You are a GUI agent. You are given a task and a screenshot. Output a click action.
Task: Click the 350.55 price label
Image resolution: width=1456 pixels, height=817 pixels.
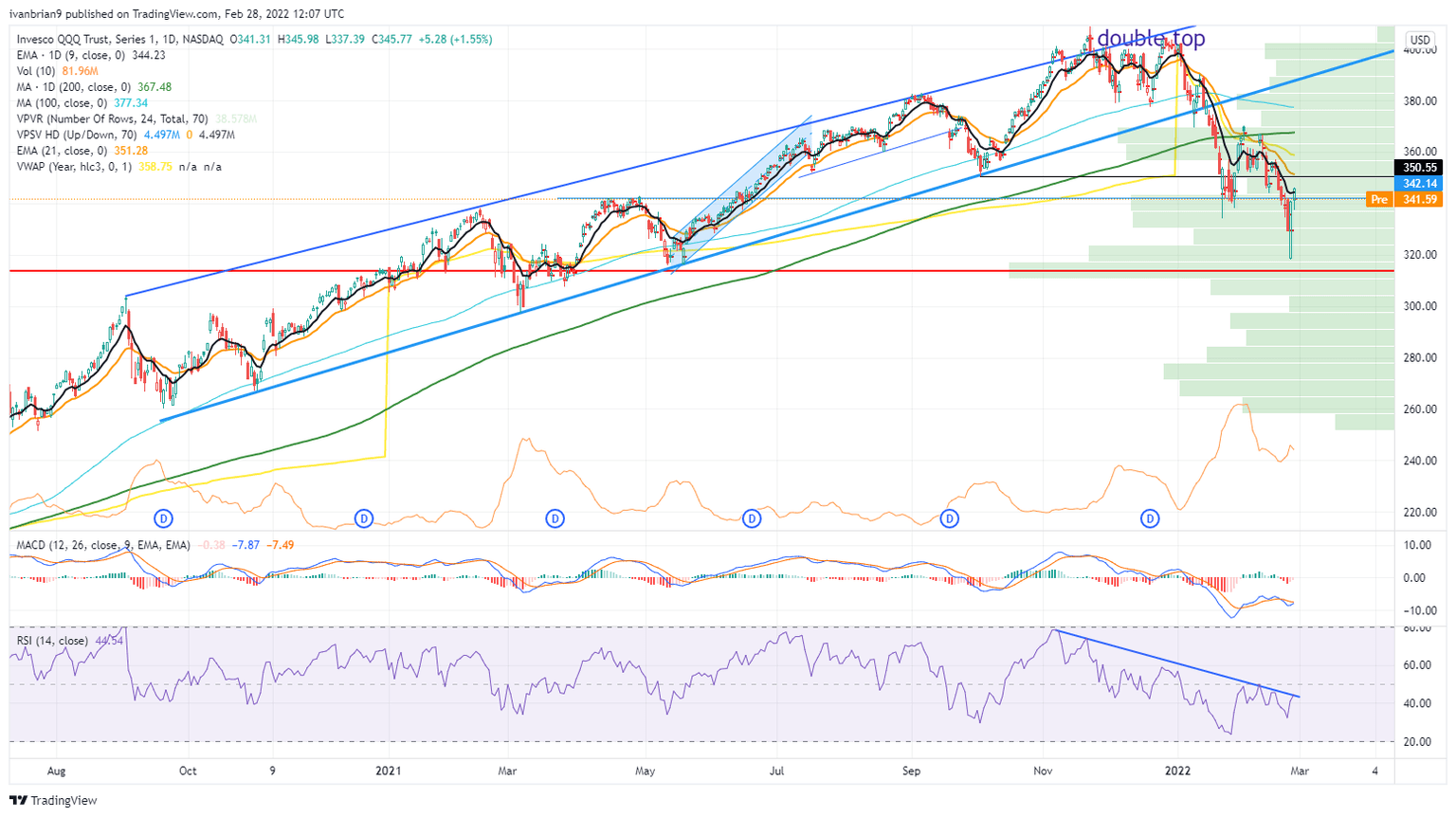(x=1419, y=168)
